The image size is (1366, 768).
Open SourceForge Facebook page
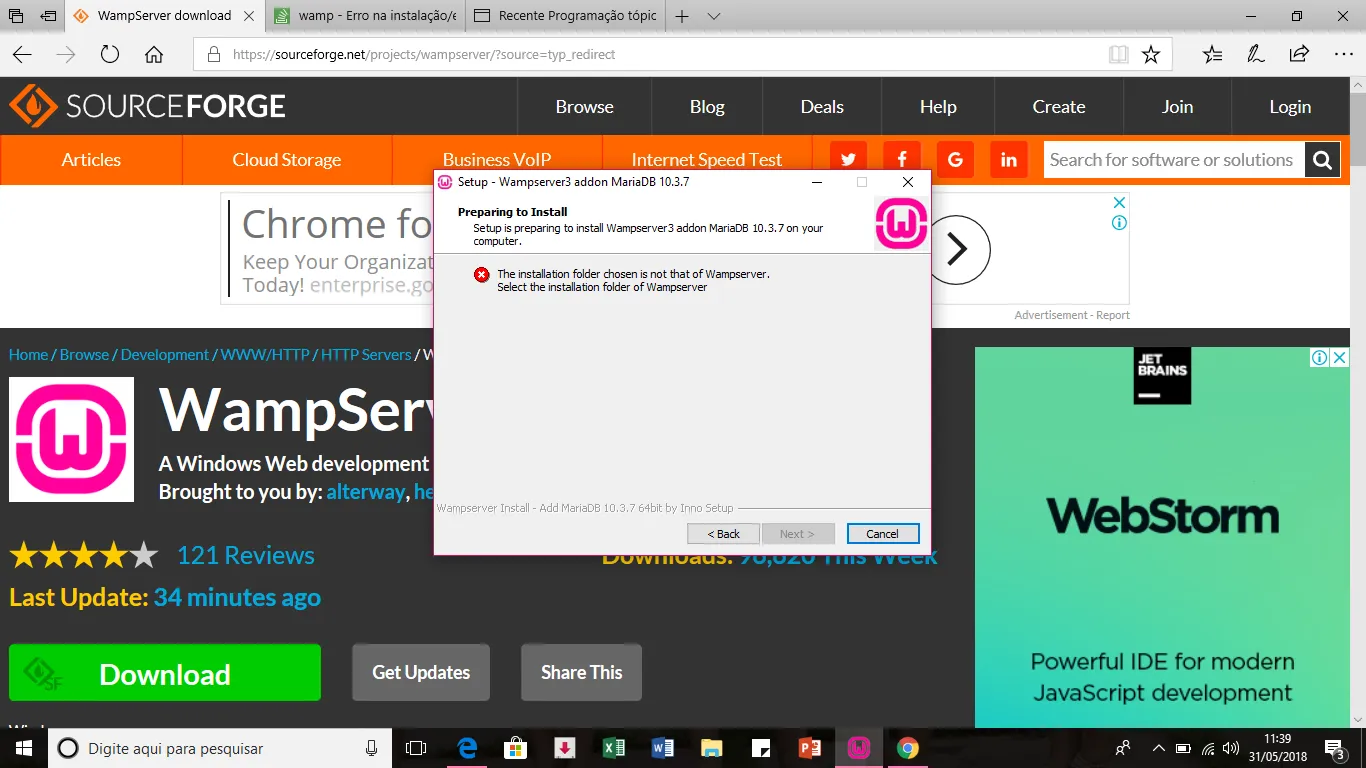pos(902,160)
